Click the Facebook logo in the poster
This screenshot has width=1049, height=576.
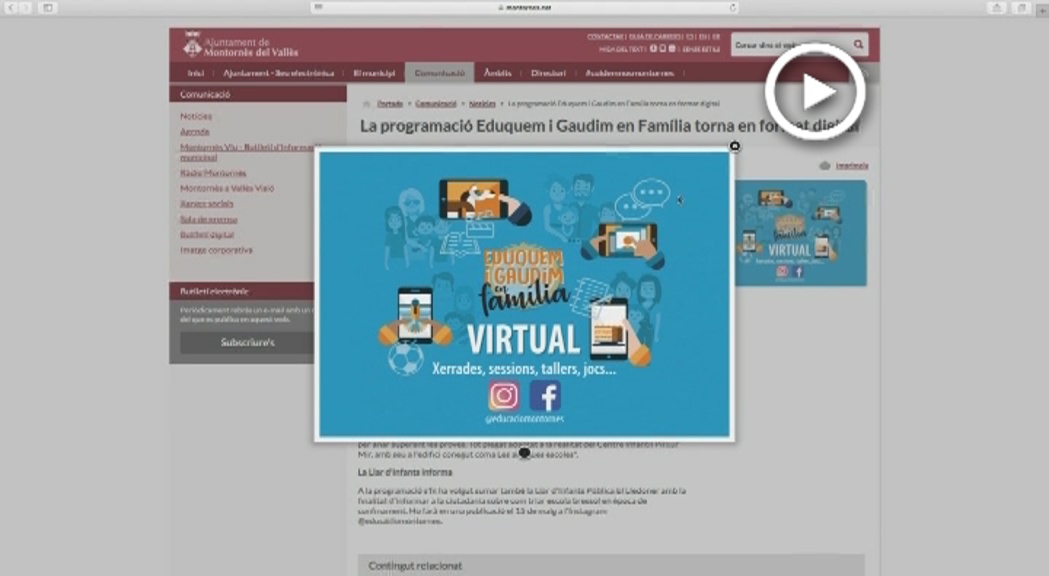coord(545,396)
